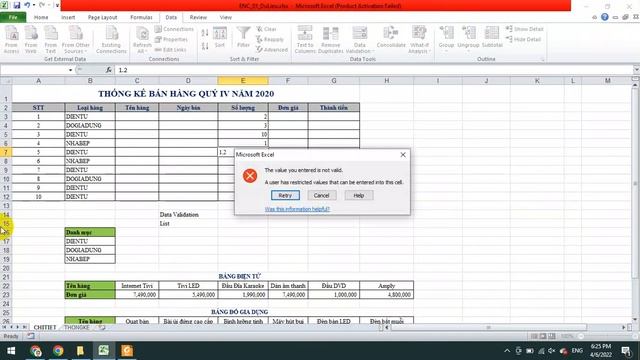The width and height of the screenshot is (640, 360).
Task: Click the formula bar showing 1.2
Action: point(373,70)
